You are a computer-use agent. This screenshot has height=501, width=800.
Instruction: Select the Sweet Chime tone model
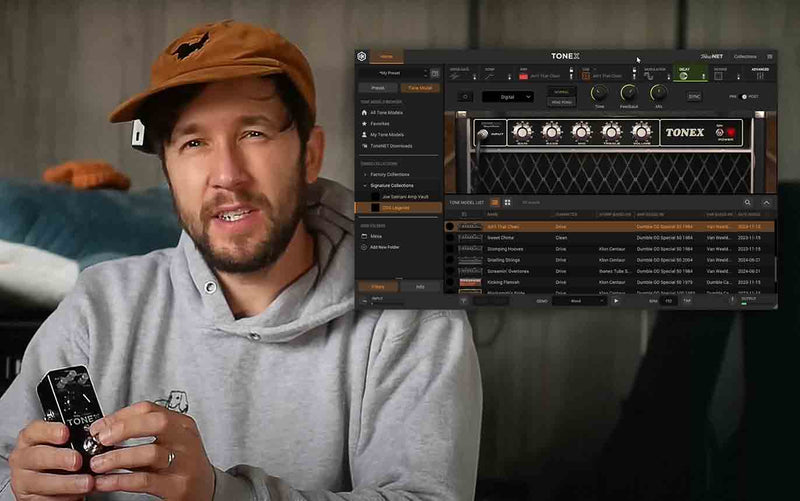[x=609, y=238]
